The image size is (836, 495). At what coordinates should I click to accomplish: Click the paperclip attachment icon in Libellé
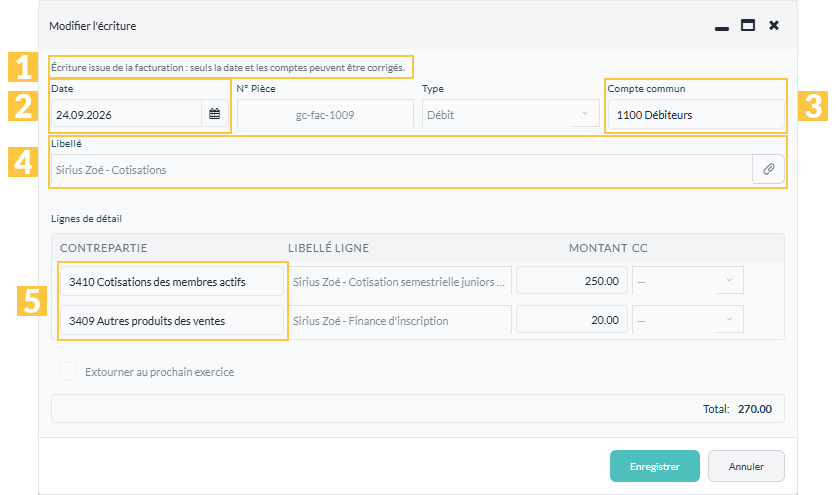tap(768, 169)
